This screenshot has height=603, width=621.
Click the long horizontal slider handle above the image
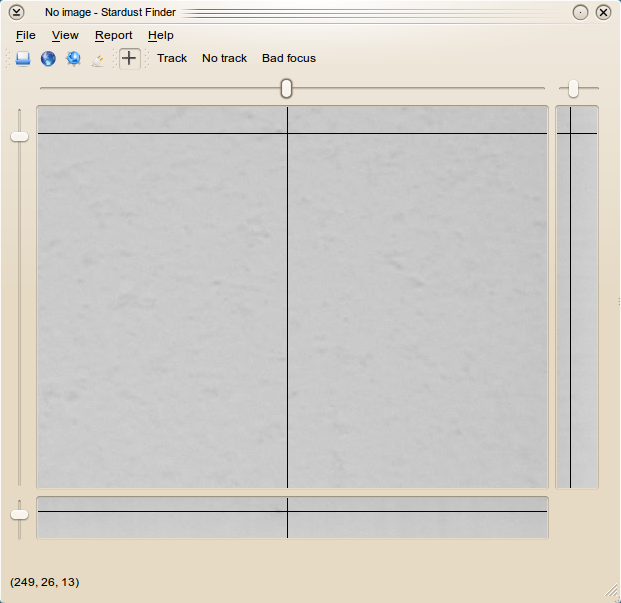coord(286,88)
